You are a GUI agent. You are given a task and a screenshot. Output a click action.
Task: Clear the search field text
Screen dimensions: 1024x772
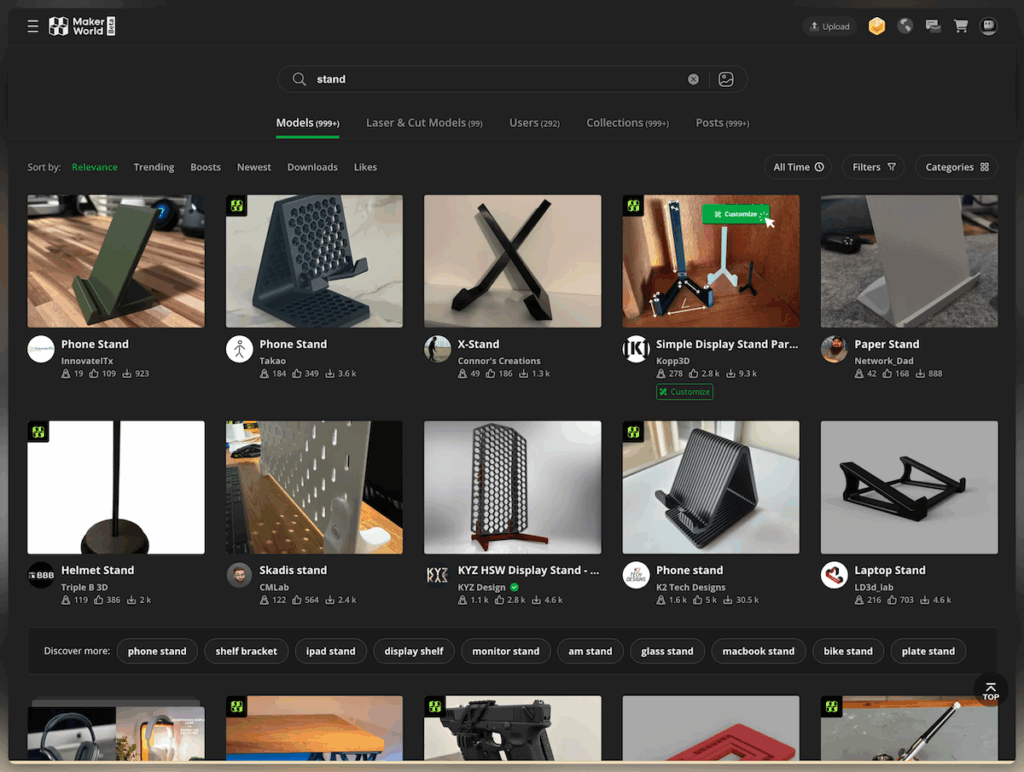click(x=693, y=79)
